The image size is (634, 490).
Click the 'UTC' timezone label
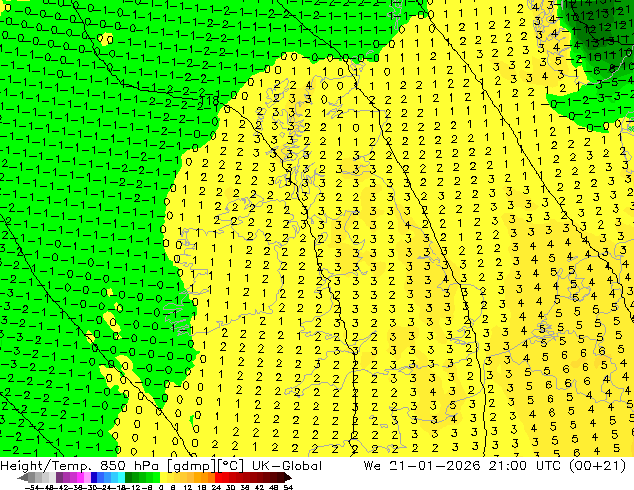click(x=548, y=466)
